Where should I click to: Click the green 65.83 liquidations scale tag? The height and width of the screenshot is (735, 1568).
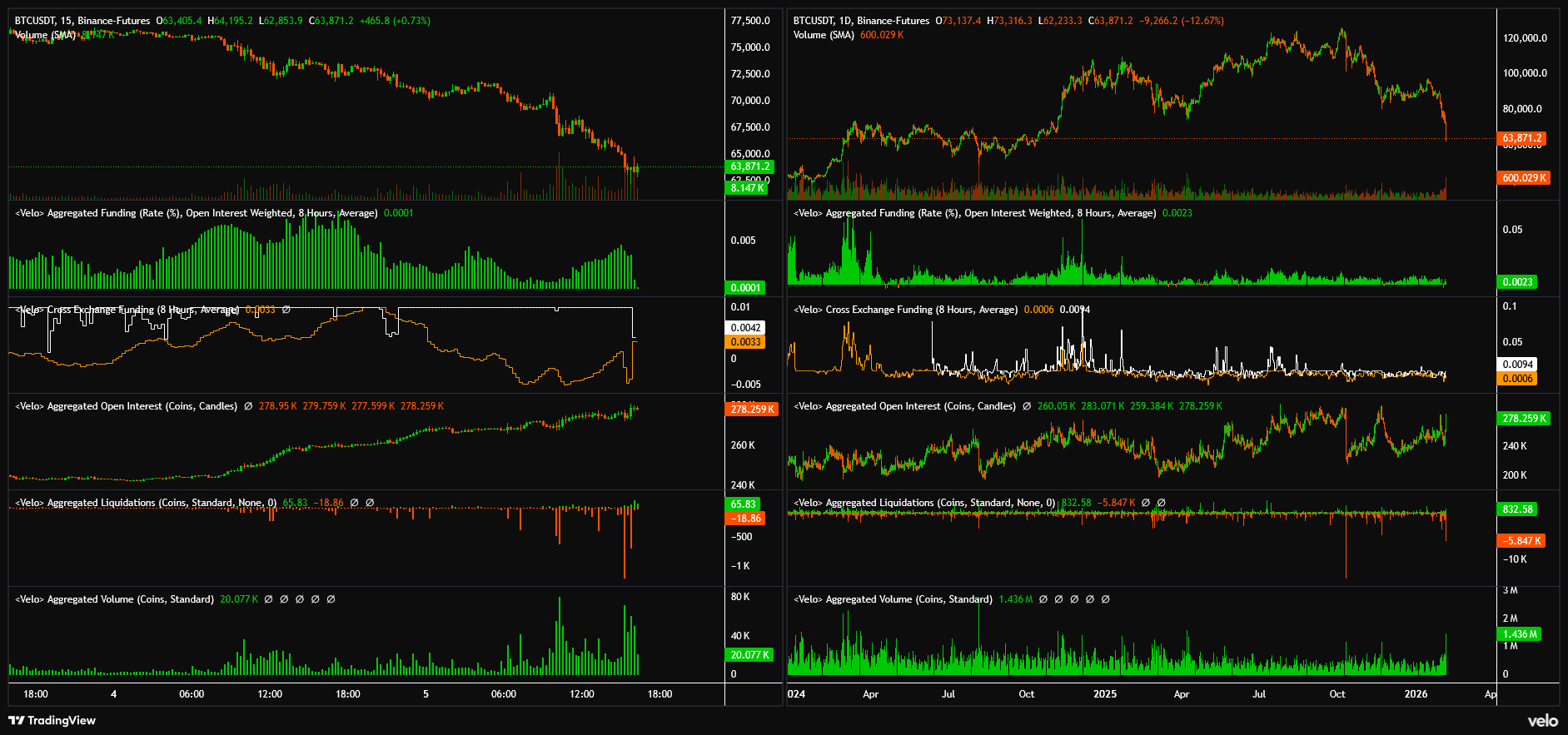click(743, 504)
